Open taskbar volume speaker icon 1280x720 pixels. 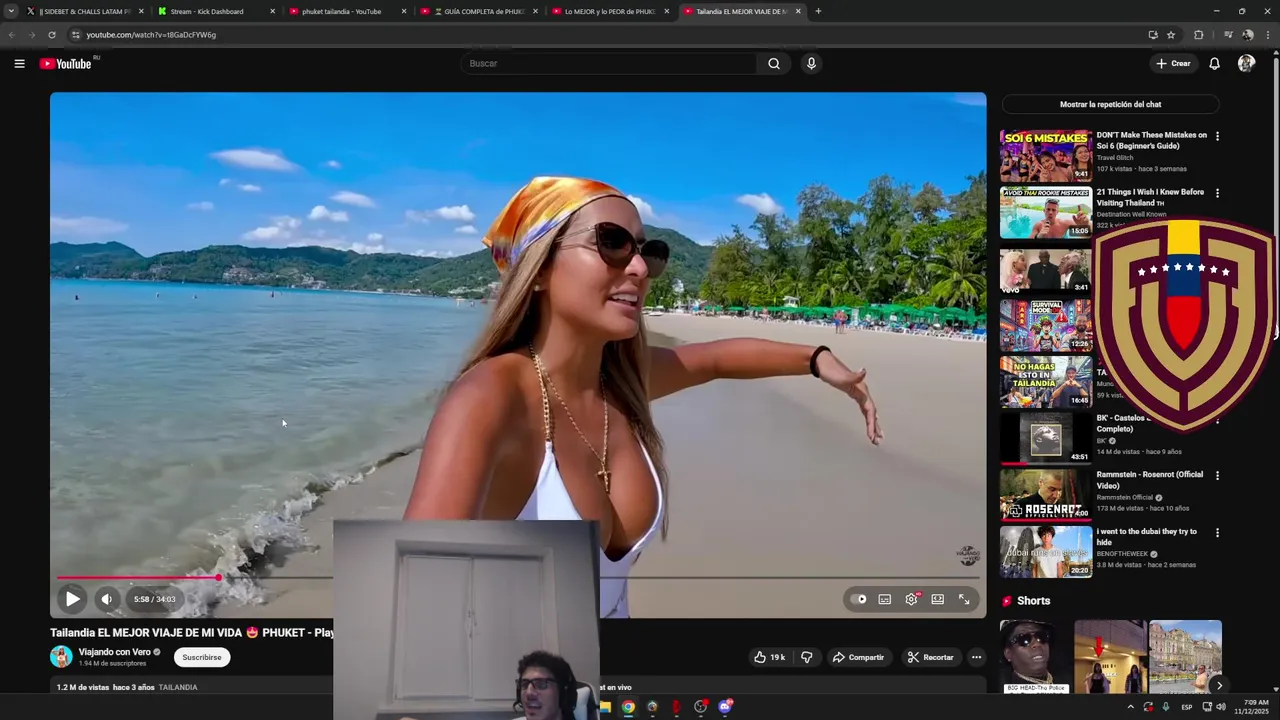(x=1221, y=707)
